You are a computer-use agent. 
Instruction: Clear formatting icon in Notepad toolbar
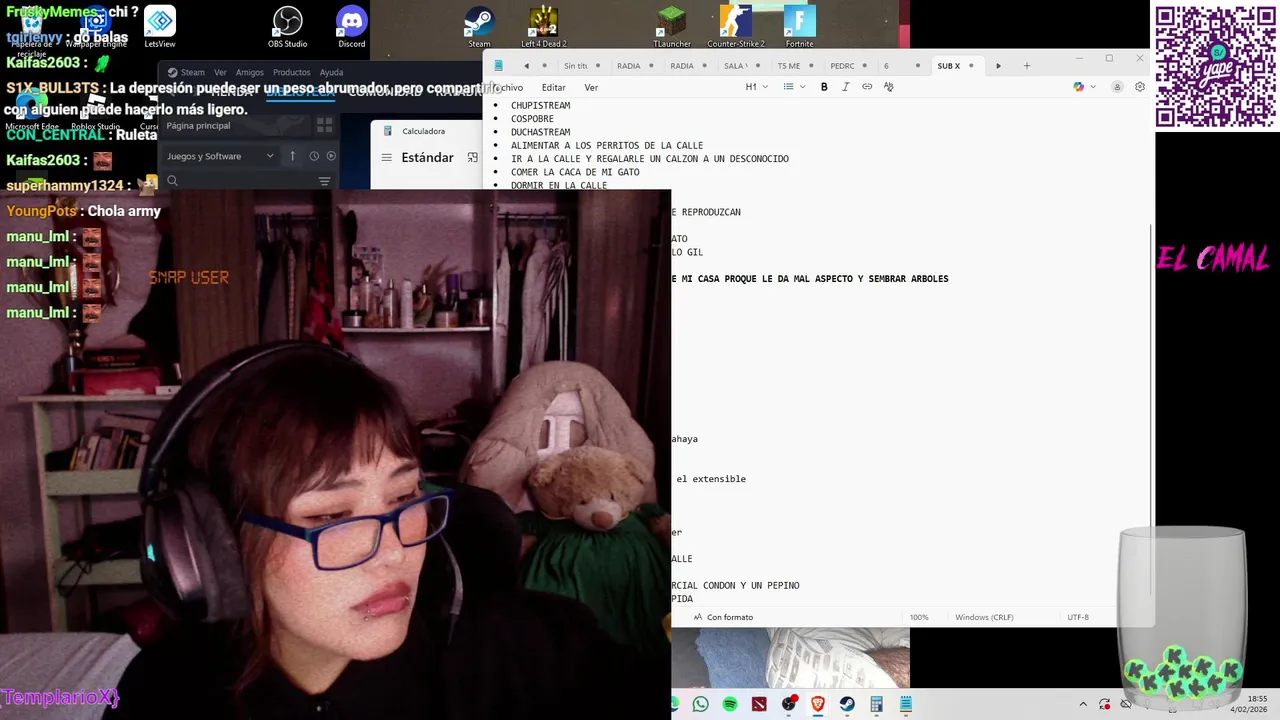[x=888, y=87]
